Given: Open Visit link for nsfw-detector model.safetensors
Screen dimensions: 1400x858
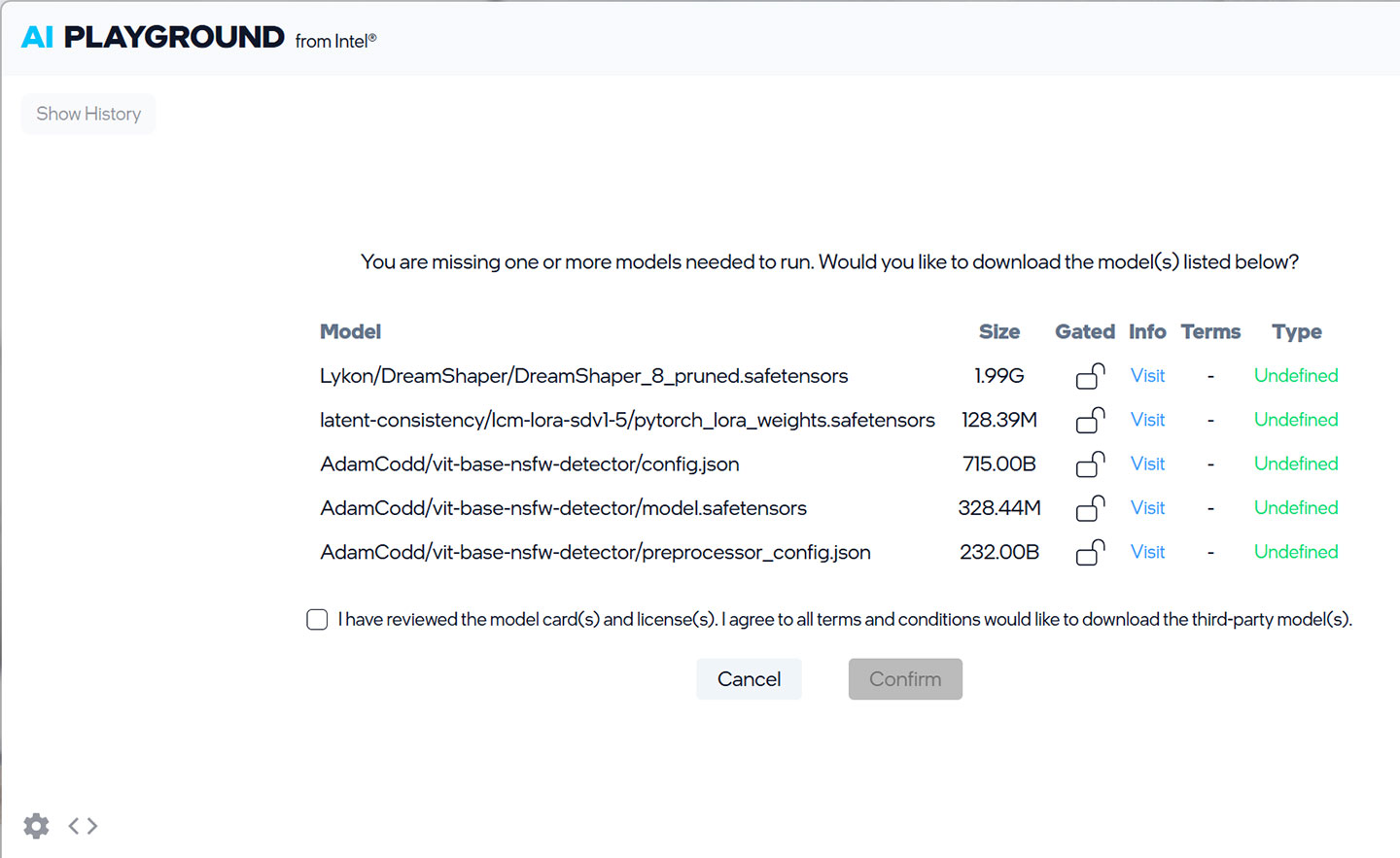Looking at the screenshot, I should click(1147, 508).
